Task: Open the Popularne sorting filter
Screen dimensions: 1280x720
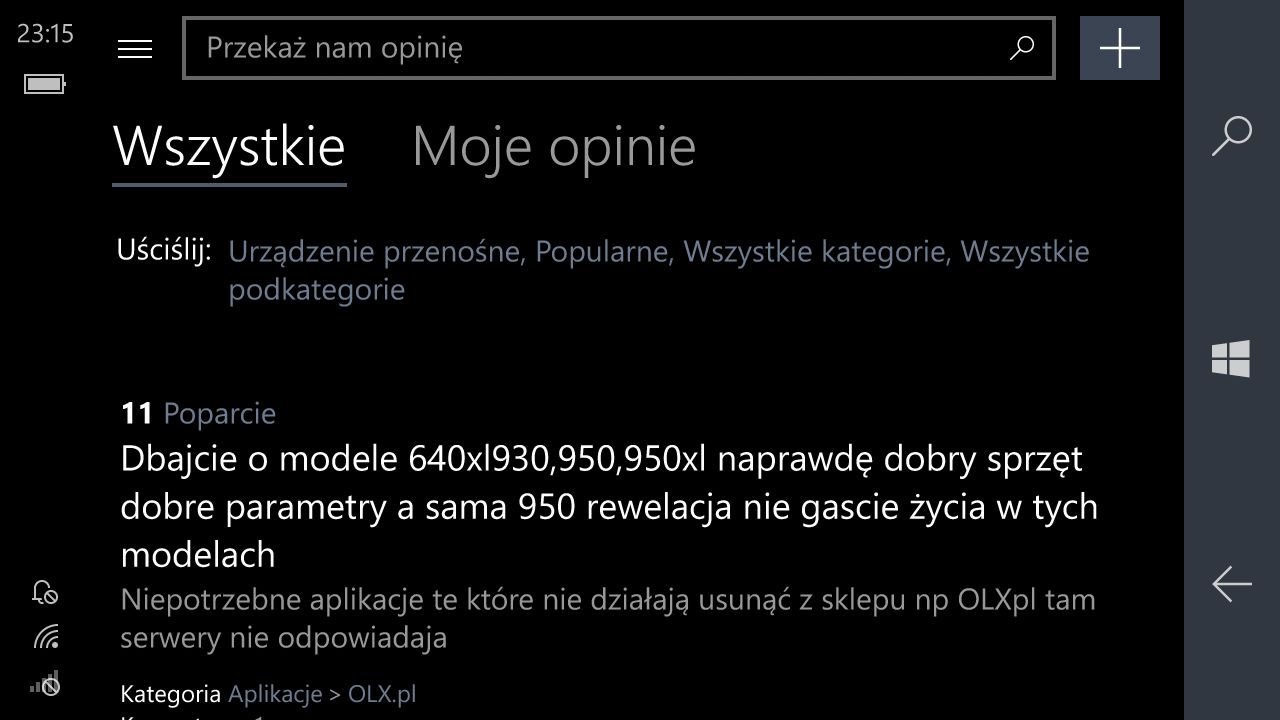Action: tap(601, 251)
